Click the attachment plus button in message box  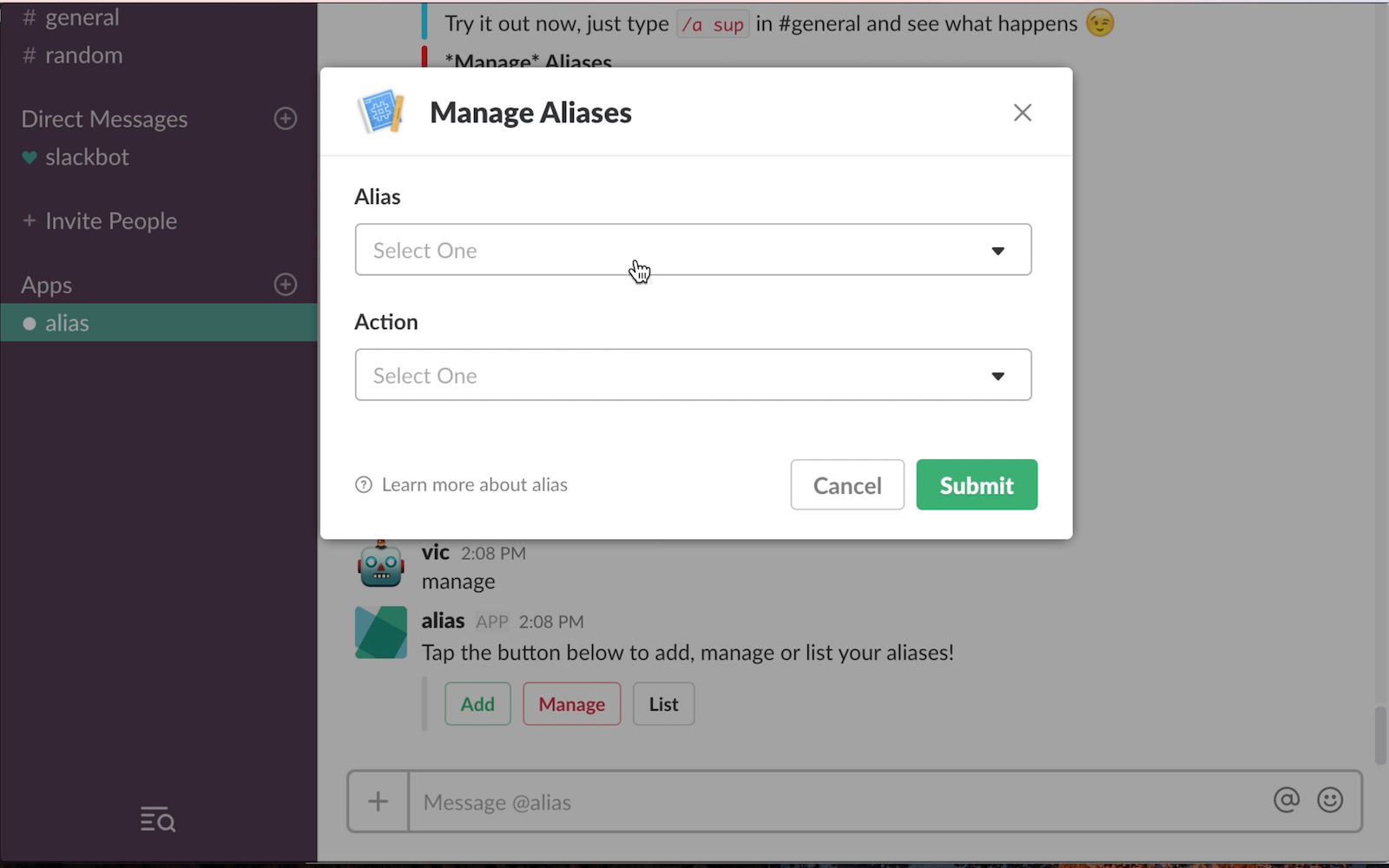378,801
